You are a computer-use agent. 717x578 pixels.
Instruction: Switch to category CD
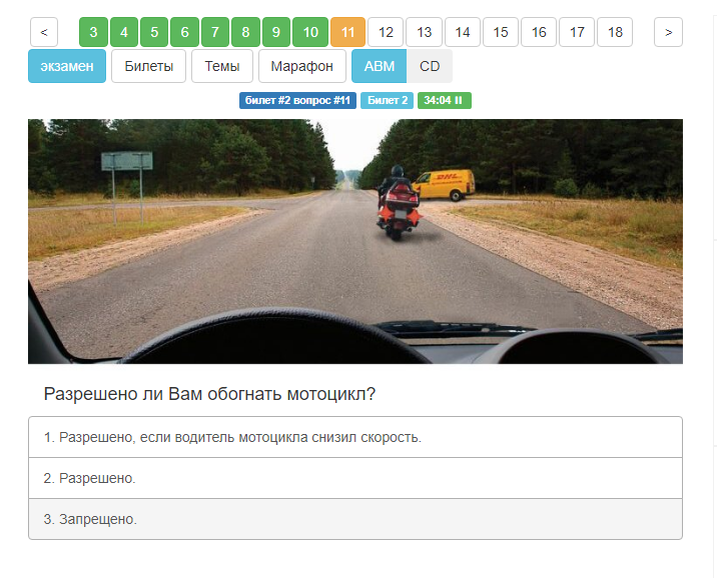coord(429,66)
